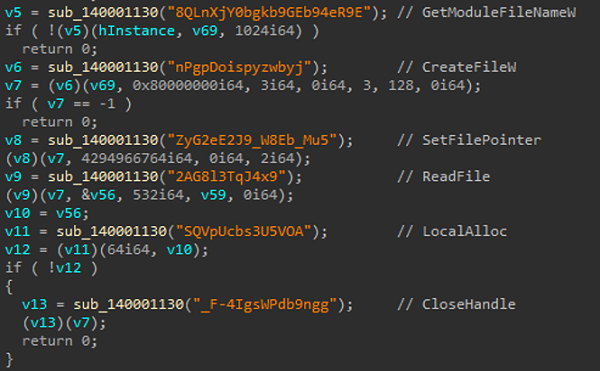Viewport: 600px width, 371px height.
Task: Click sub_140001130 on the v13 line
Action: 129,304
